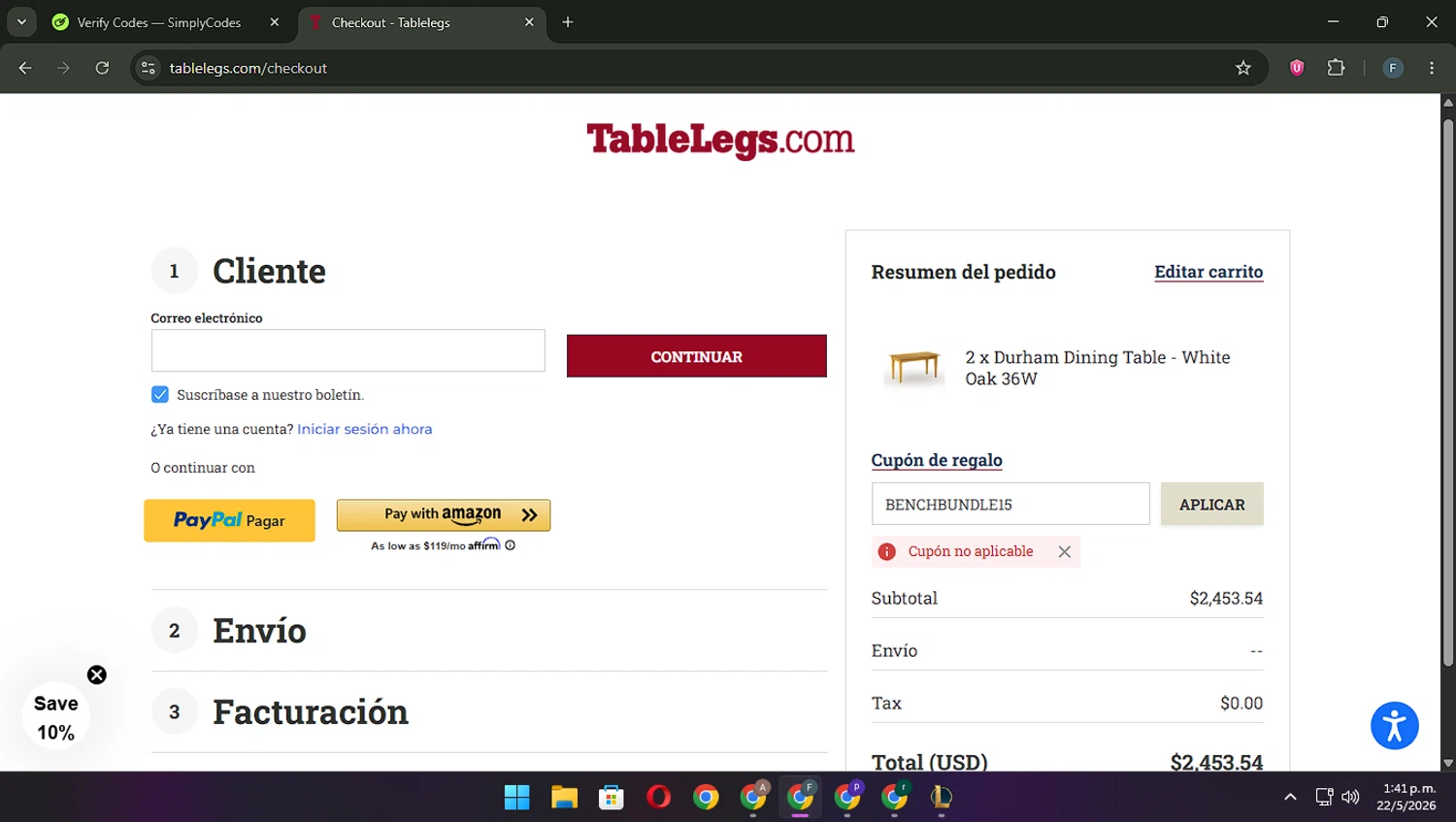The image size is (1456, 822).
Task: Open the Editar carrito link
Action: tap(1208, 272)
